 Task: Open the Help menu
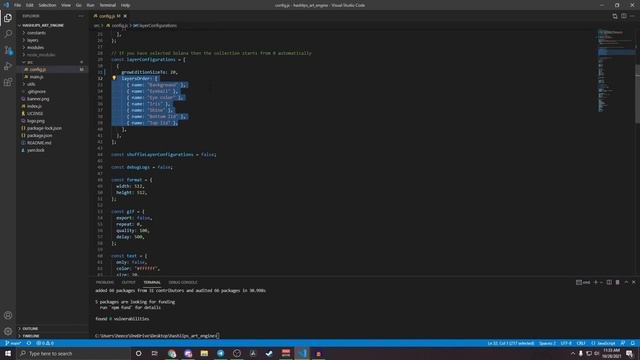[125, 5]
